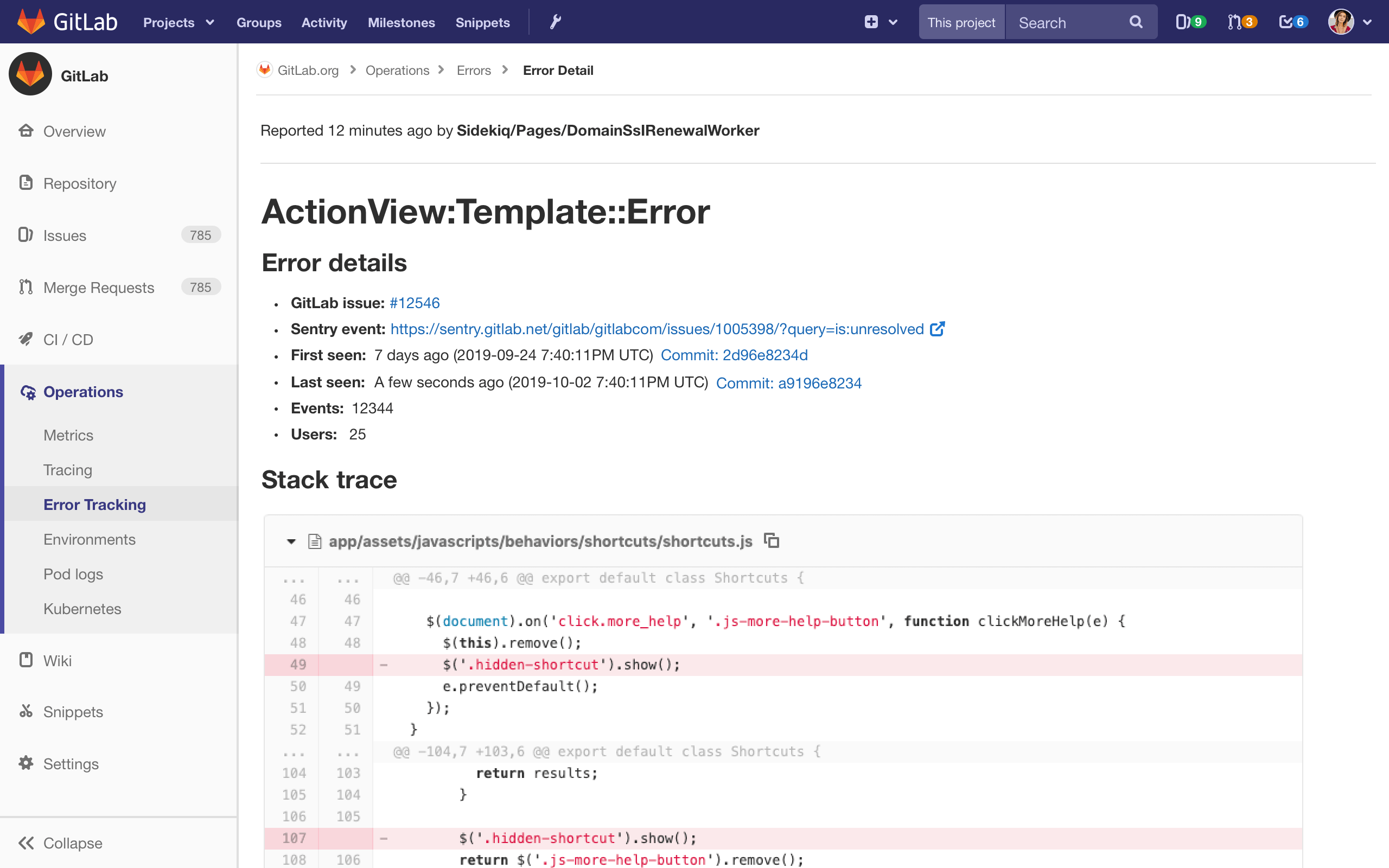Click the Repository file icon

26,183
